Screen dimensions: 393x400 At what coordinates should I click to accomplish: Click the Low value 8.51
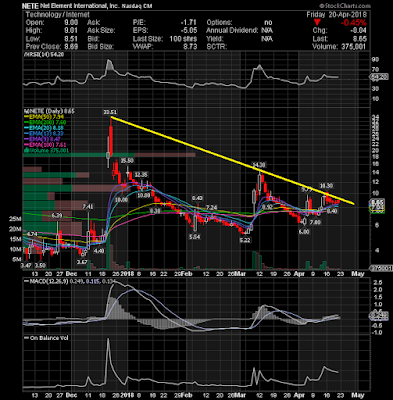(x=71, y=38)
